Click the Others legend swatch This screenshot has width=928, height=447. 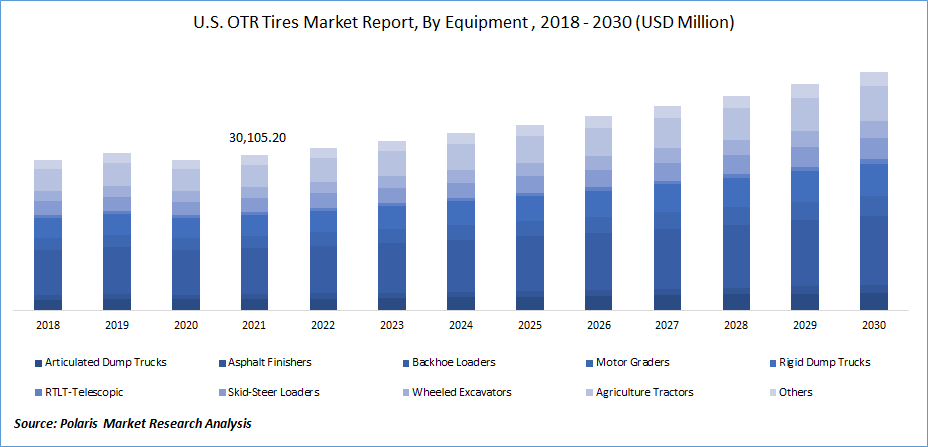(x=774, y=393)
